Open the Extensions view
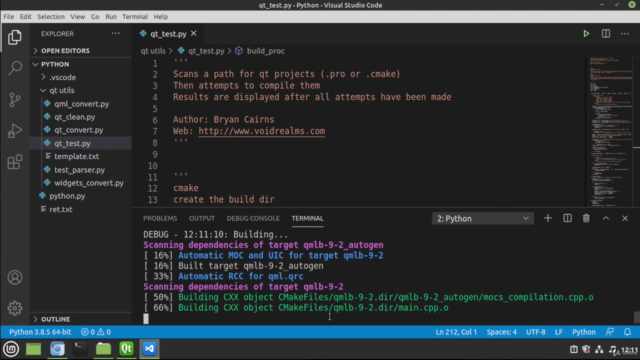The height and width of the screenshot is (360, 640). pyautogui.click(x=15, y=162)
